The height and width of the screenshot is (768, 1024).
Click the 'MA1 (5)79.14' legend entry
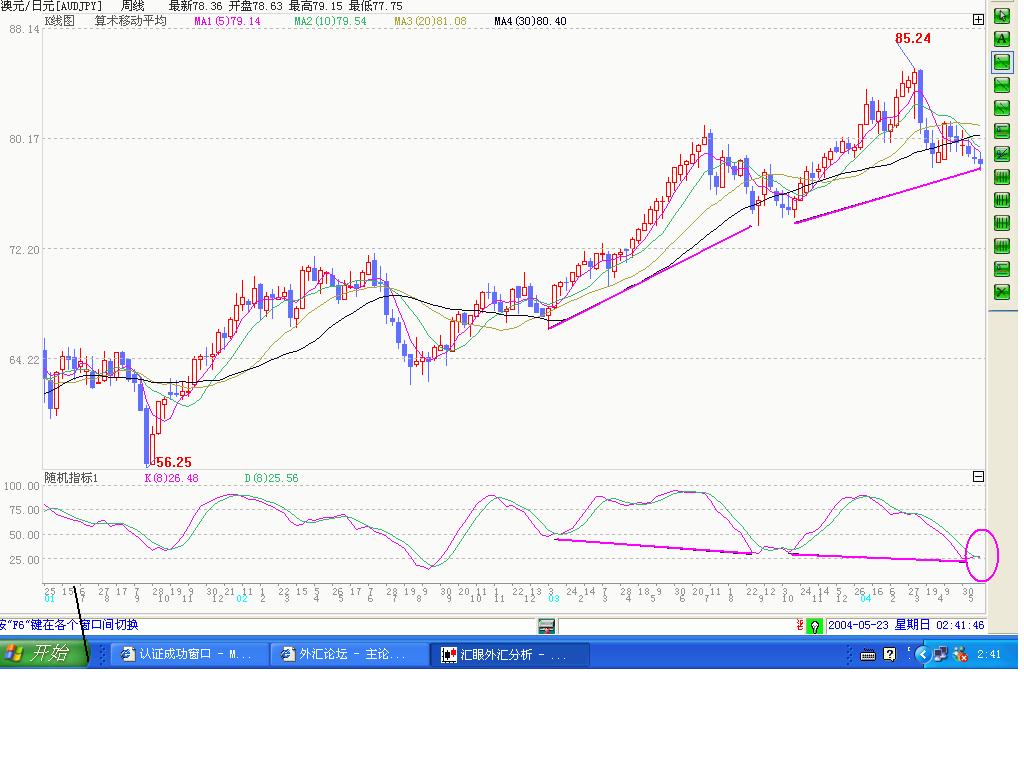[x=227, y=22]
